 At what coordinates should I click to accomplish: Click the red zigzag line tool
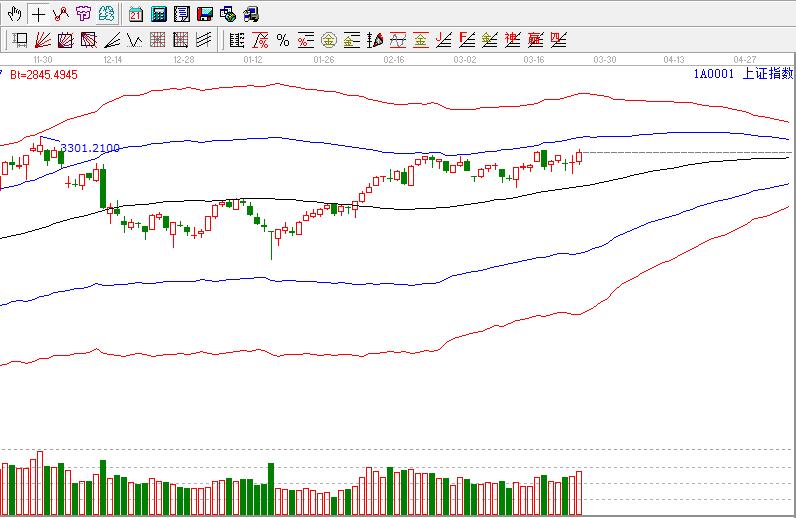pos(61,14)
